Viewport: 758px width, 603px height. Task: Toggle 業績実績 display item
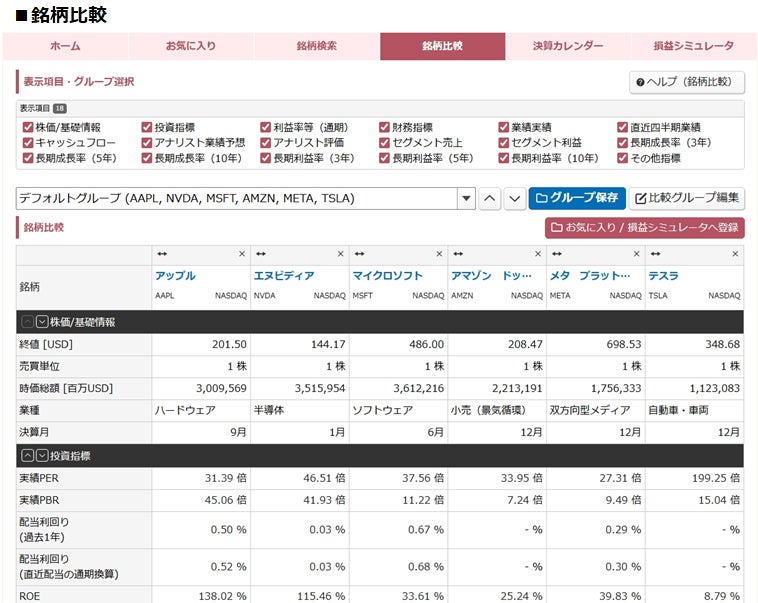[504, 127]
